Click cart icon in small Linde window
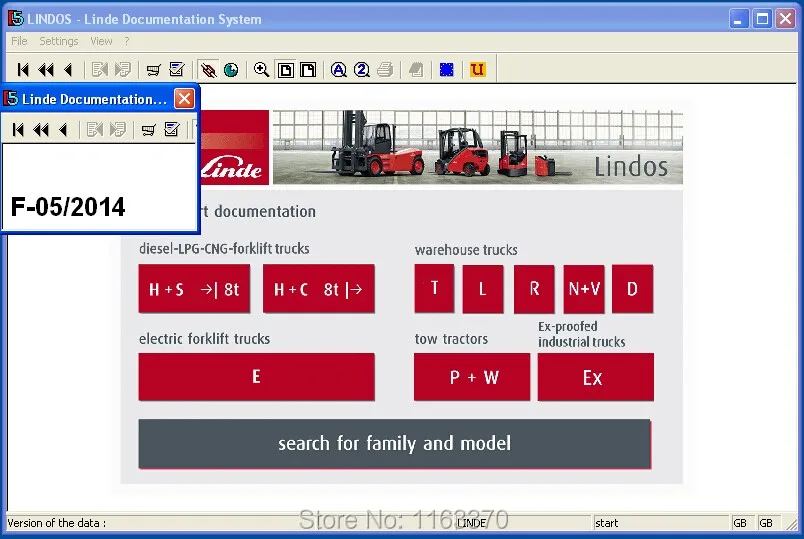804x539 pixels. click(x=148, y=129)
